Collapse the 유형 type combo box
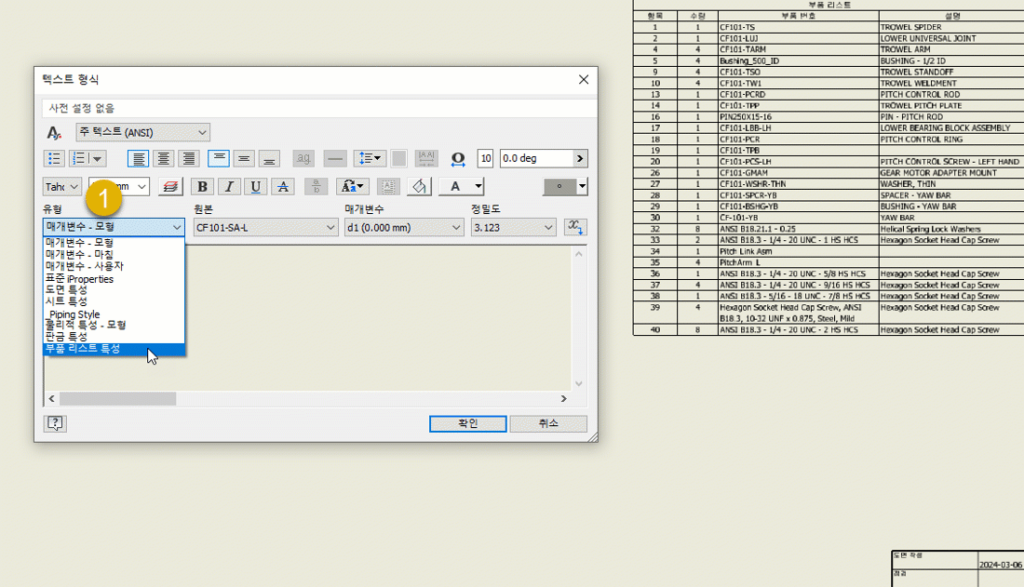The image size is (1024, 587). [114, 227]
